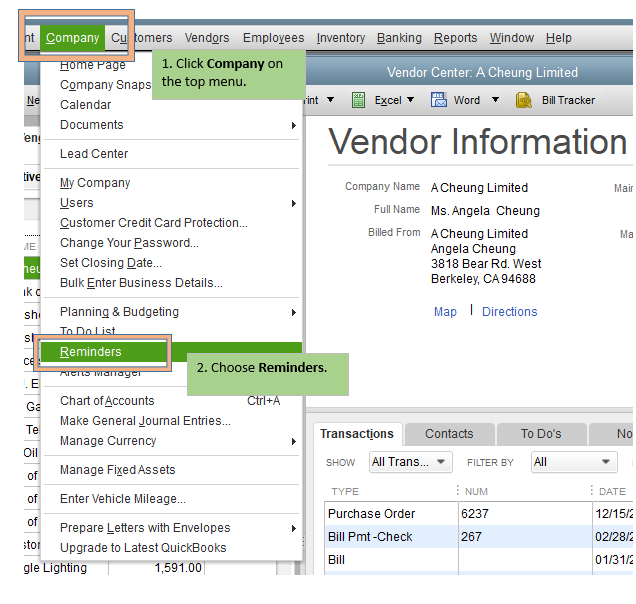636x604 pixels.
Task: Open the Vendors menu
Action: 207,38
